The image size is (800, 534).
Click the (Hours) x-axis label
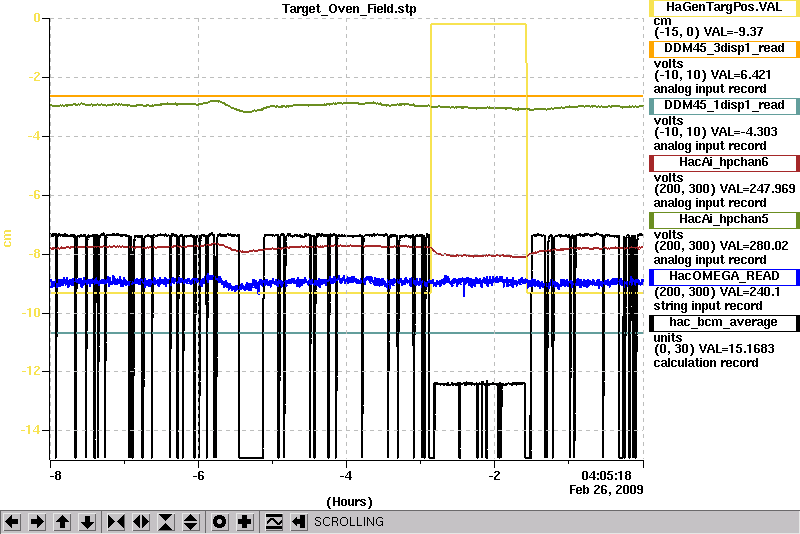point(349,502)
